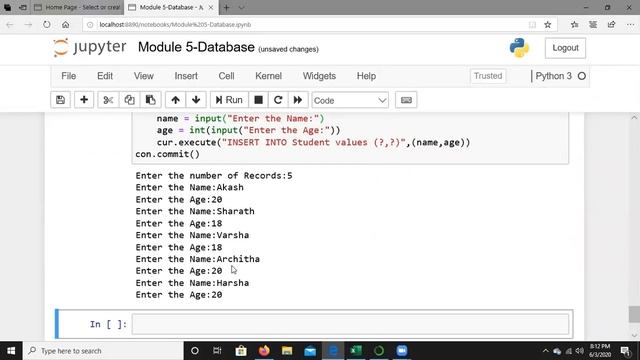Click the Jupyter logo
This screenshot has width=640, height=360.
[90, 47]
